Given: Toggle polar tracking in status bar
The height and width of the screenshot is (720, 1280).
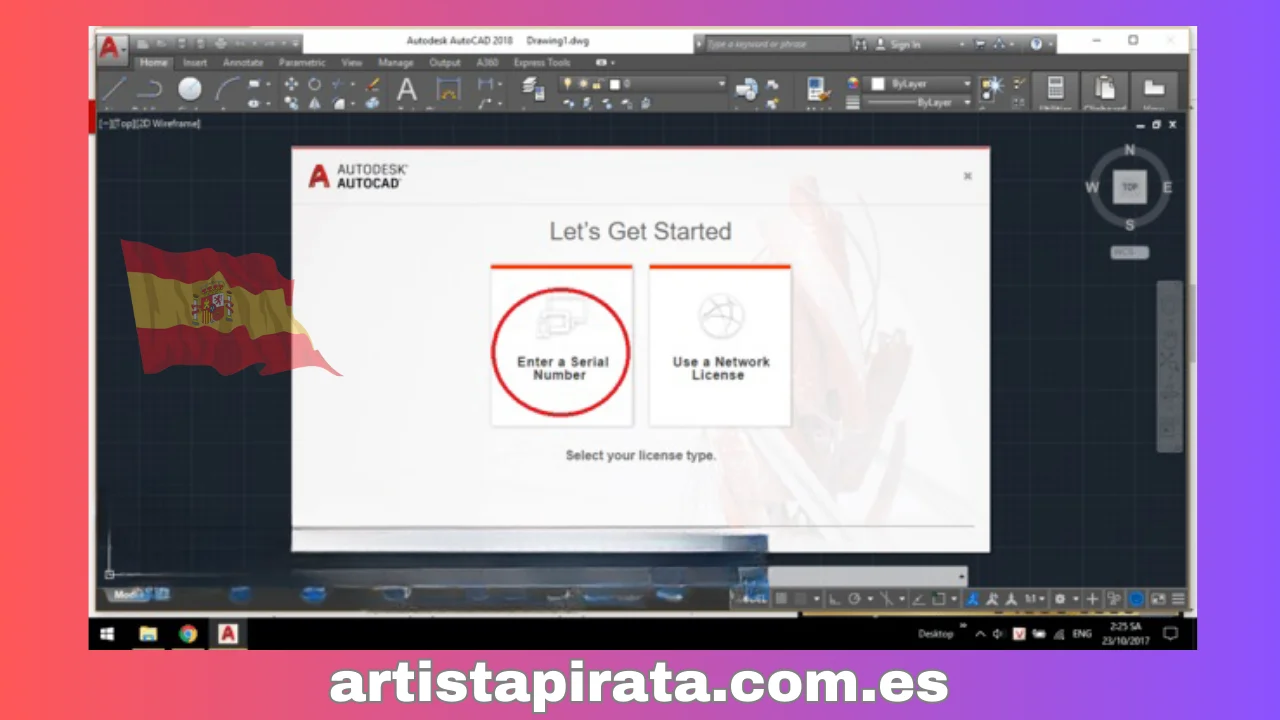Looking at the screenshot, I should coord(856,599).
